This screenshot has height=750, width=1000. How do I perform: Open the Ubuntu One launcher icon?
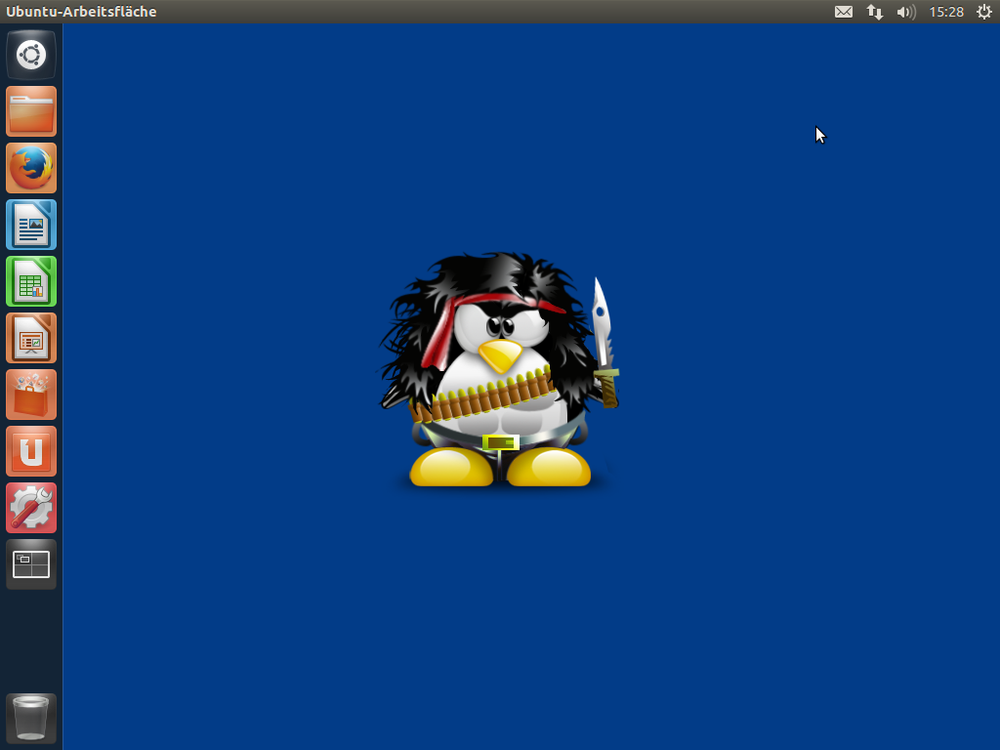click(x=31, y=452)
